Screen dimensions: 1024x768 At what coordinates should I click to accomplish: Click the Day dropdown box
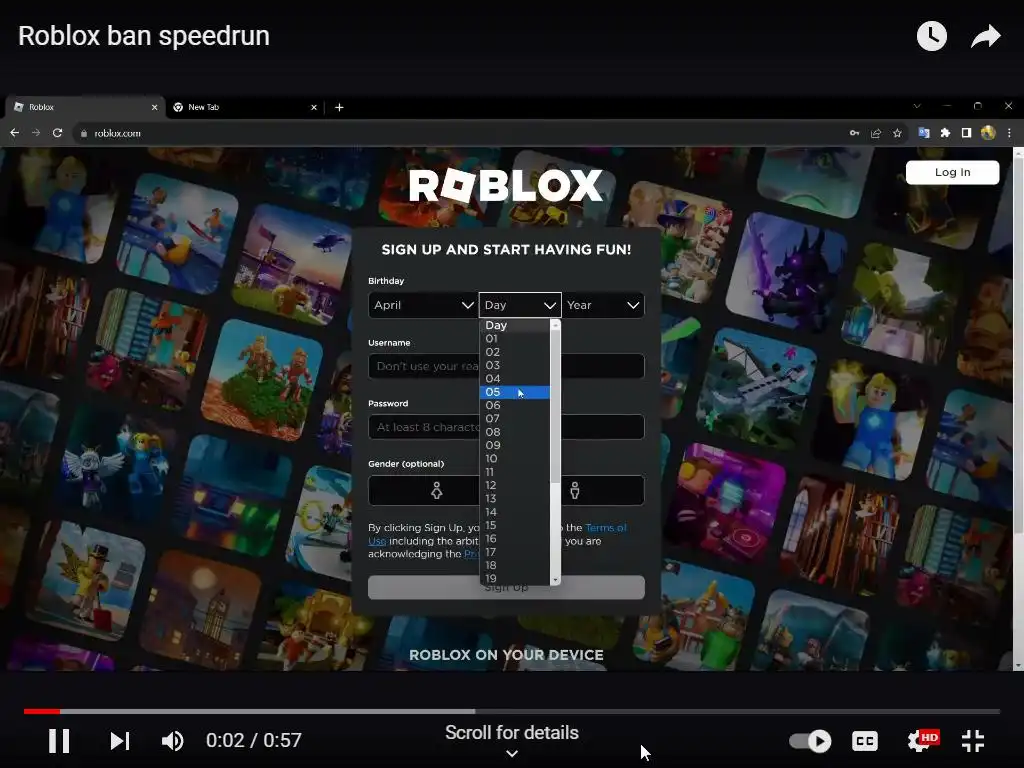[x=520, y=305]
